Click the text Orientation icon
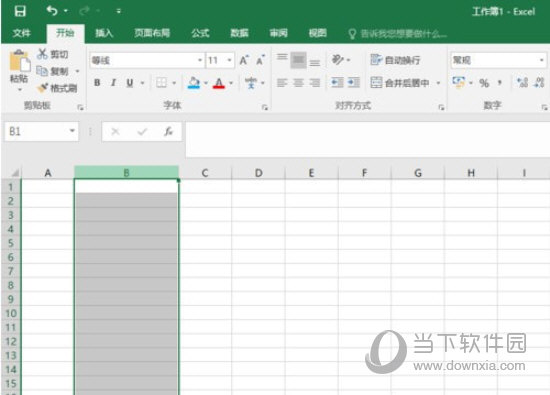 pos(337,60)
